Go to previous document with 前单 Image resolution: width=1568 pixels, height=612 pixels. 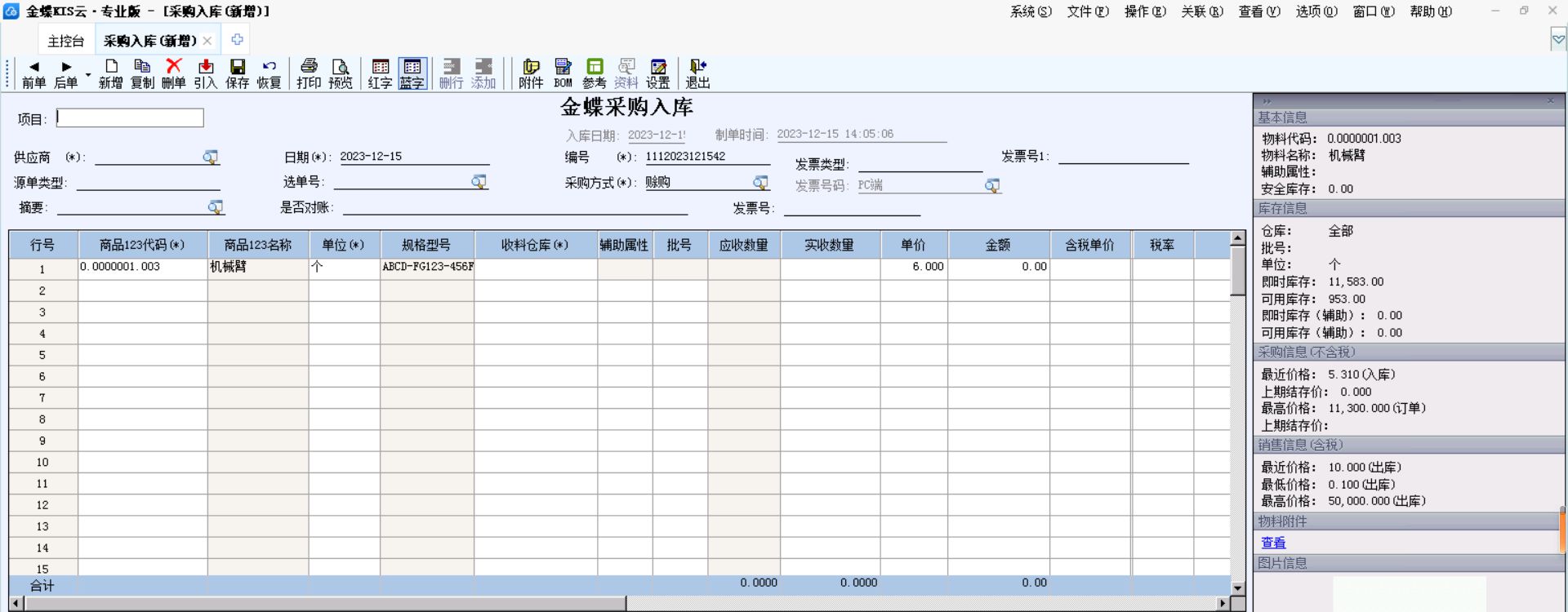(x=33, y=73)
